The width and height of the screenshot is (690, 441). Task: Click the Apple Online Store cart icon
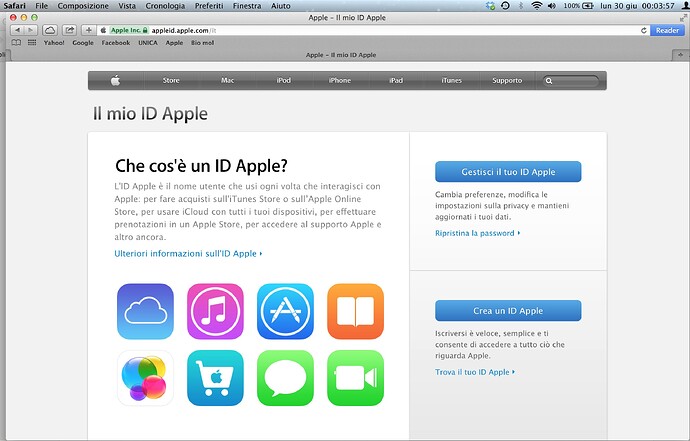pyautogui.click(x=215, y=378)
